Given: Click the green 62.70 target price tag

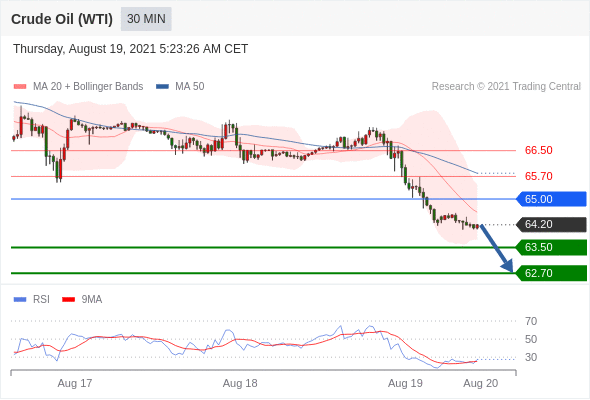Looking at the screenshot, I should pyautogui.click(x=551, y=273).
